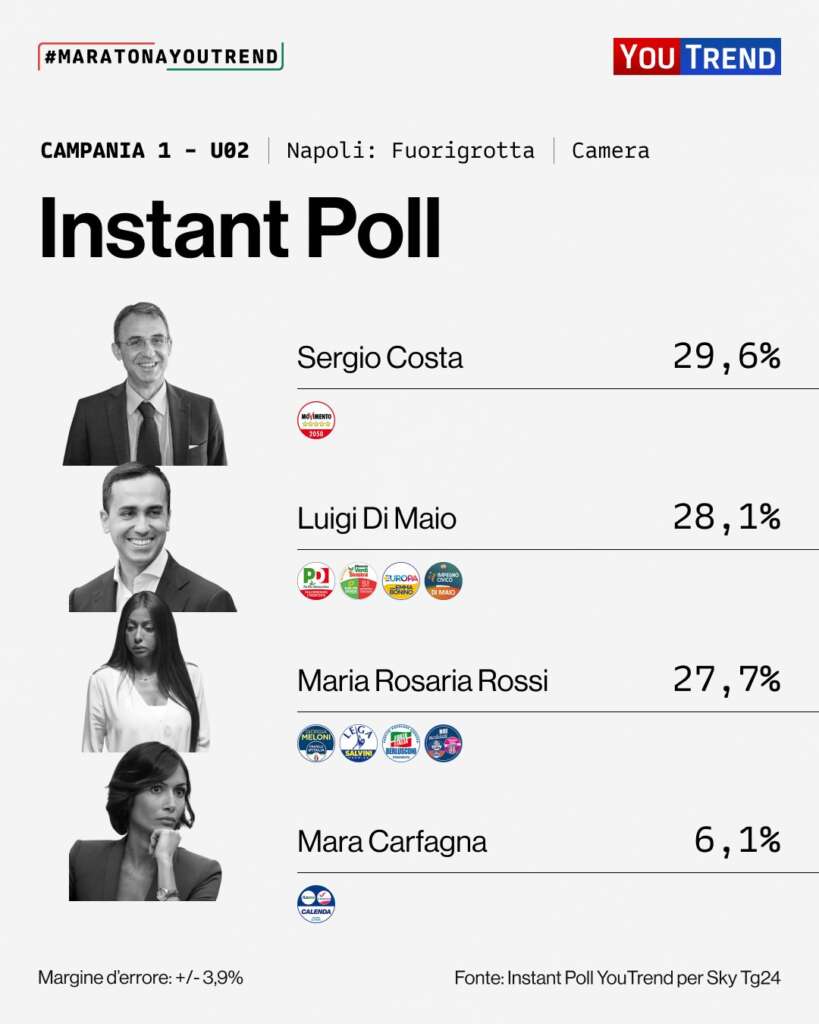Click the Impegno Civico Di Maio logo
Image resolution: width=819 pixels, height=1024 pixels.
[443, 581]
